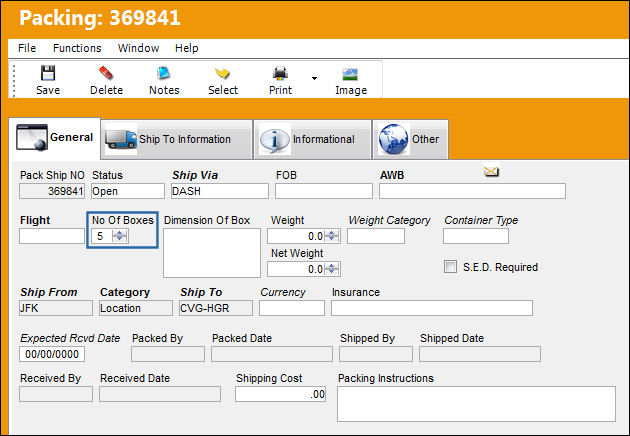Viewport: 630px width, 436px height.
Task: Click the Shipped By field
Action: click(x=376, y=354)
